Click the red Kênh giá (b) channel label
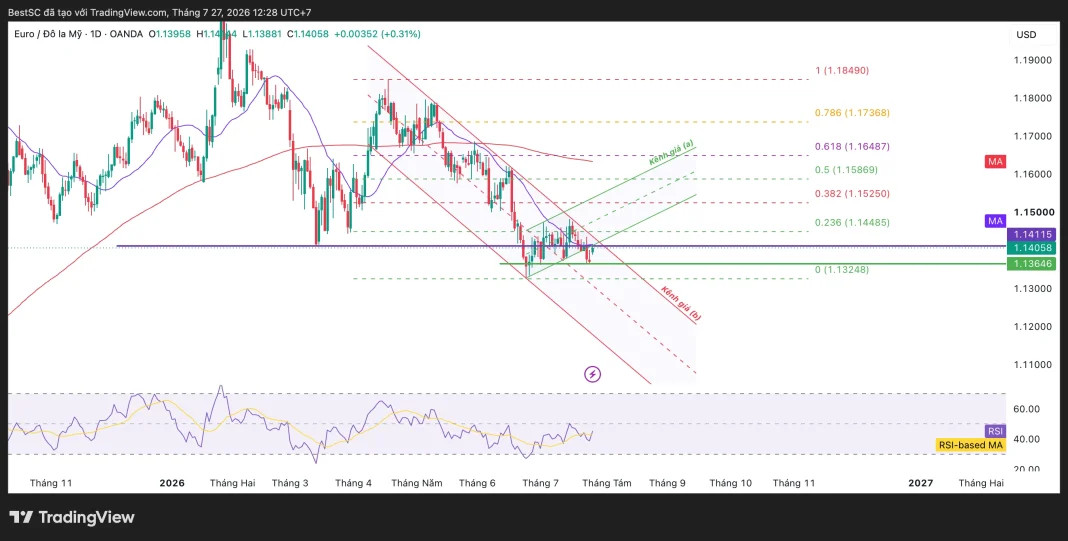 coord(680,303)
